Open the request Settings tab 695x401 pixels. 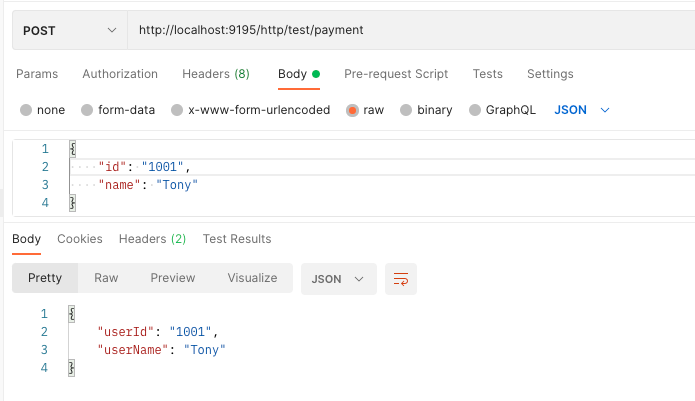point(550,74)
